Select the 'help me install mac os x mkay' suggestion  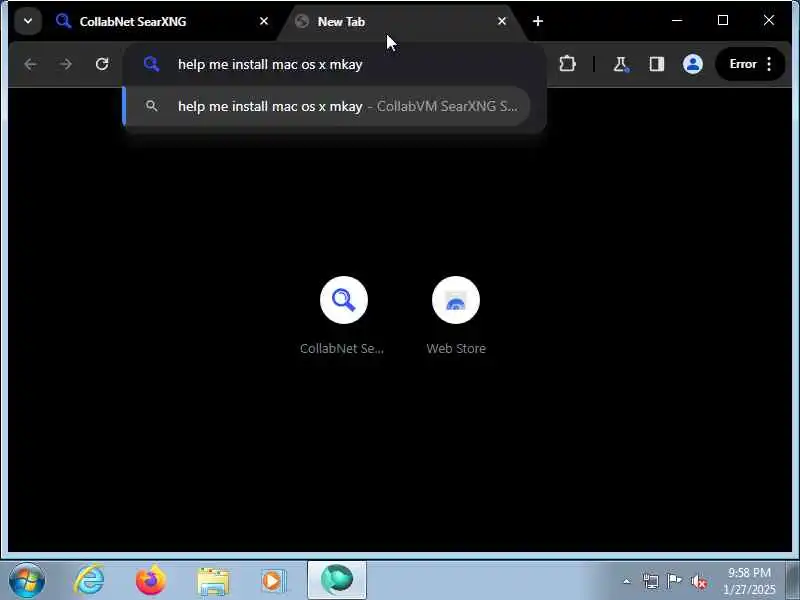tap(327, 106)
